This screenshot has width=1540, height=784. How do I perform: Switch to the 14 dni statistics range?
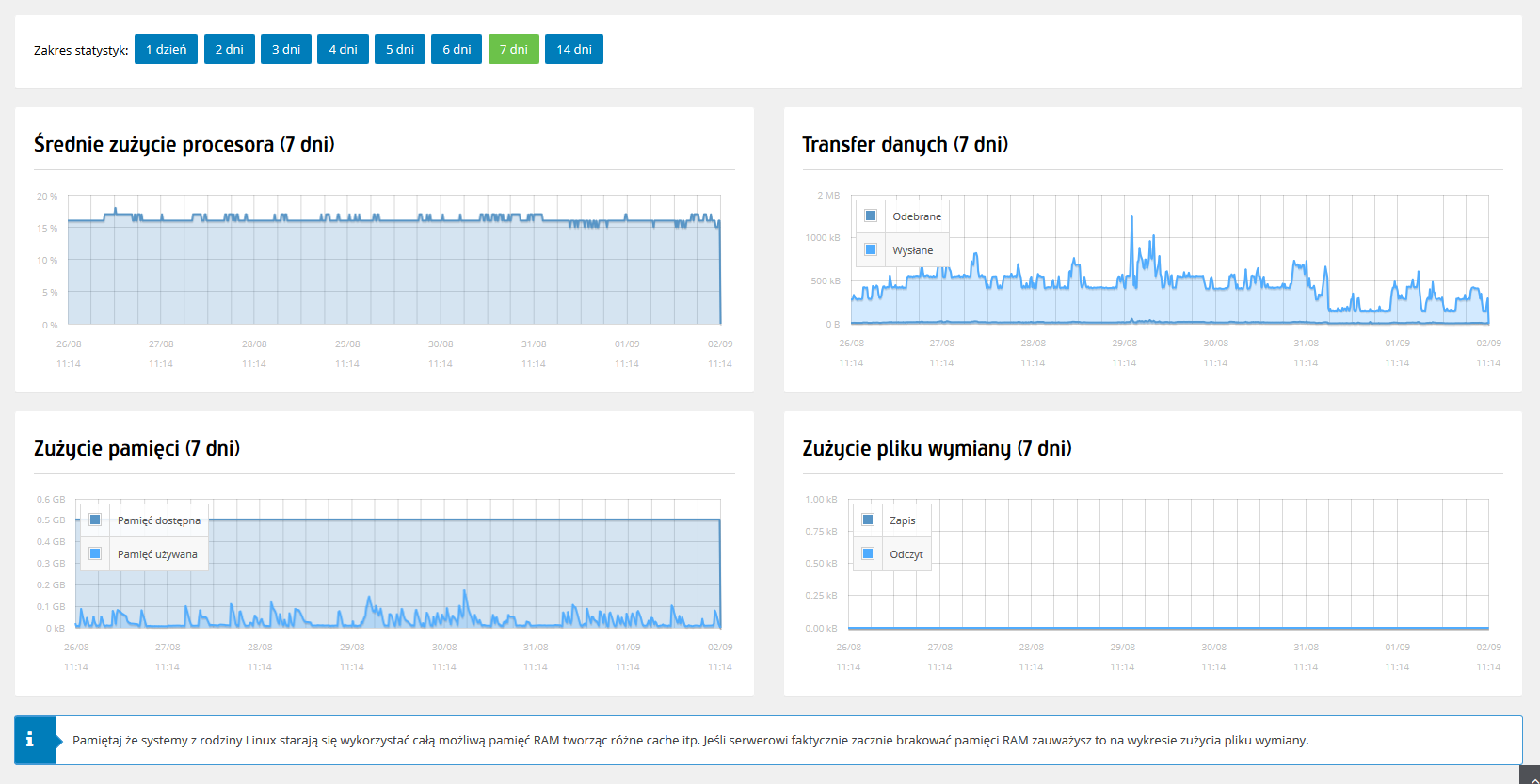(x=574, y=49)
